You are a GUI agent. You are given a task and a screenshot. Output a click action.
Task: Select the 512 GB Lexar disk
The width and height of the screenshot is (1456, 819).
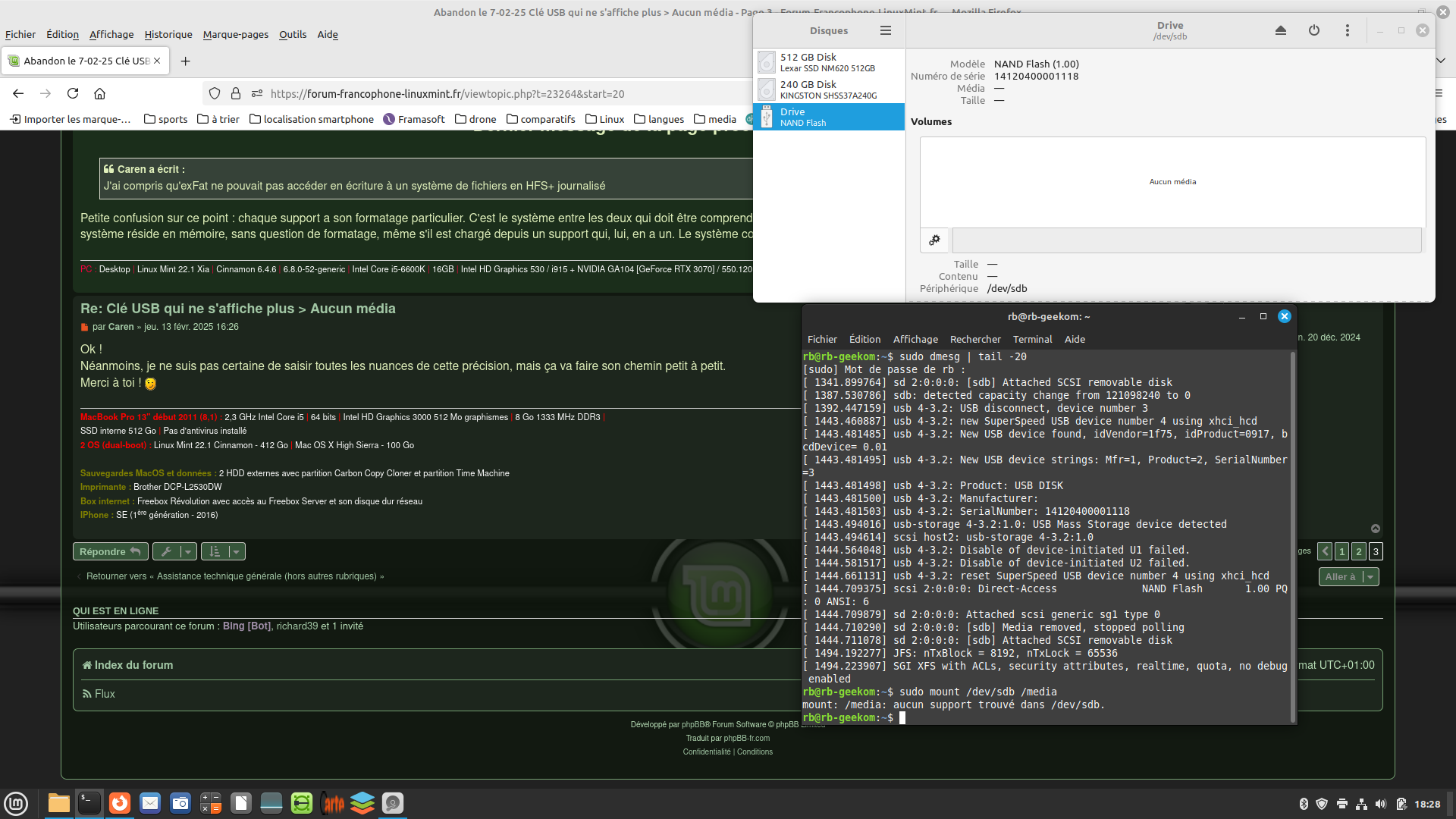828,62
